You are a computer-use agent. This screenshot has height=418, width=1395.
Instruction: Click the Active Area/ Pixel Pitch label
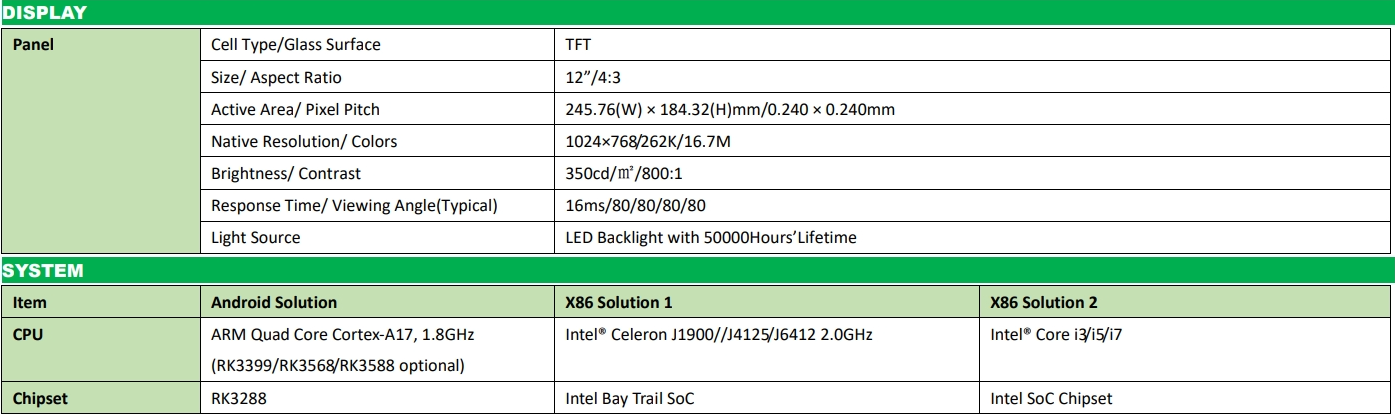[x=296, y=109]
